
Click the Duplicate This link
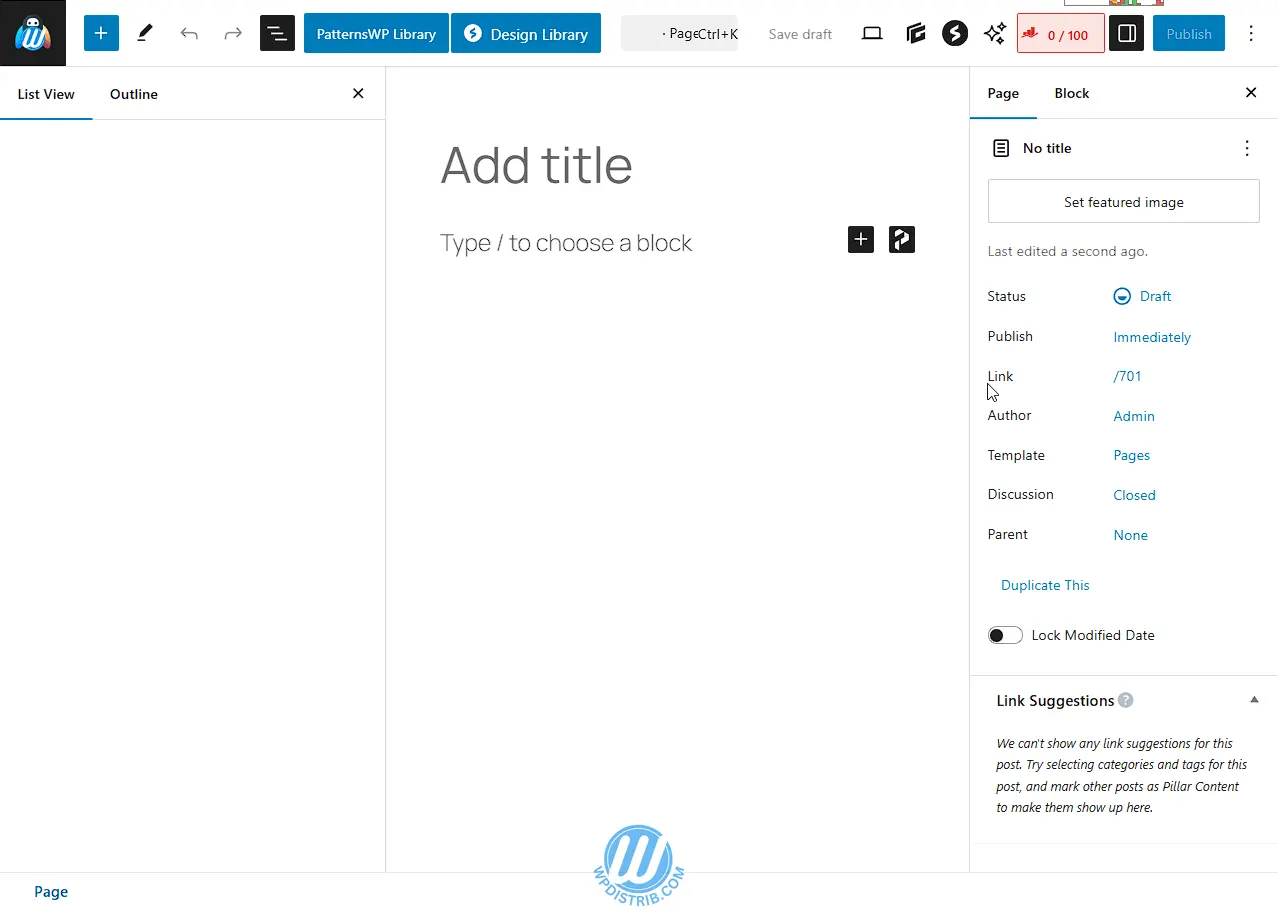coord(1045,585)
